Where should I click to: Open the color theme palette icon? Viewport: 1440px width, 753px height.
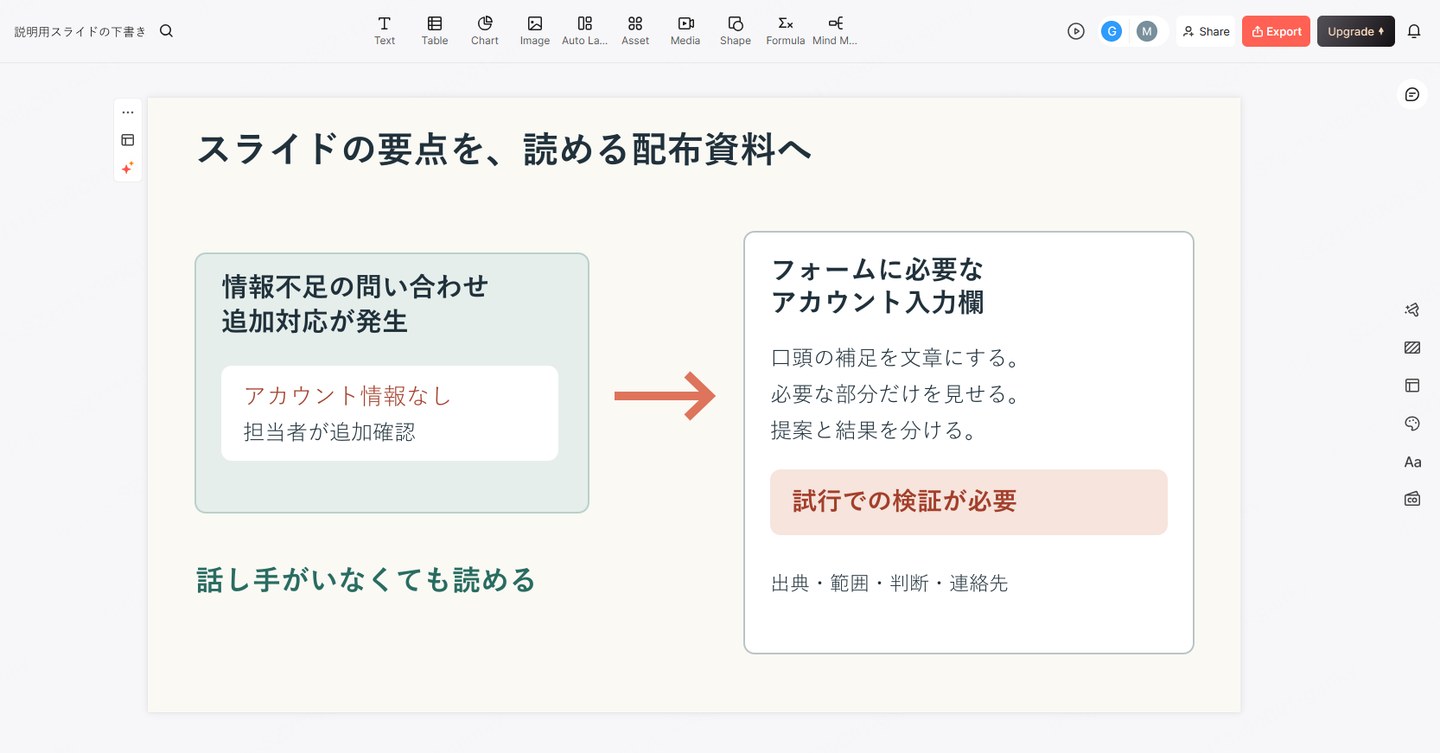pyautogui.click(x=1412, y=424)
